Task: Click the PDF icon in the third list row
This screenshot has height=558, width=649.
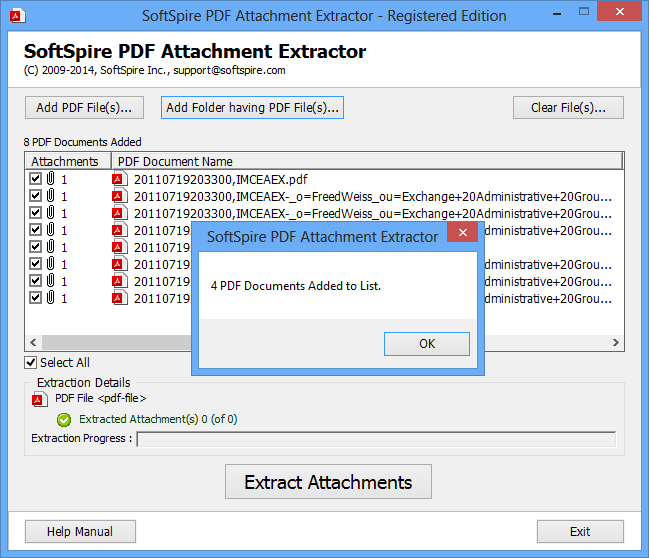Action: (x=119, y=213)
